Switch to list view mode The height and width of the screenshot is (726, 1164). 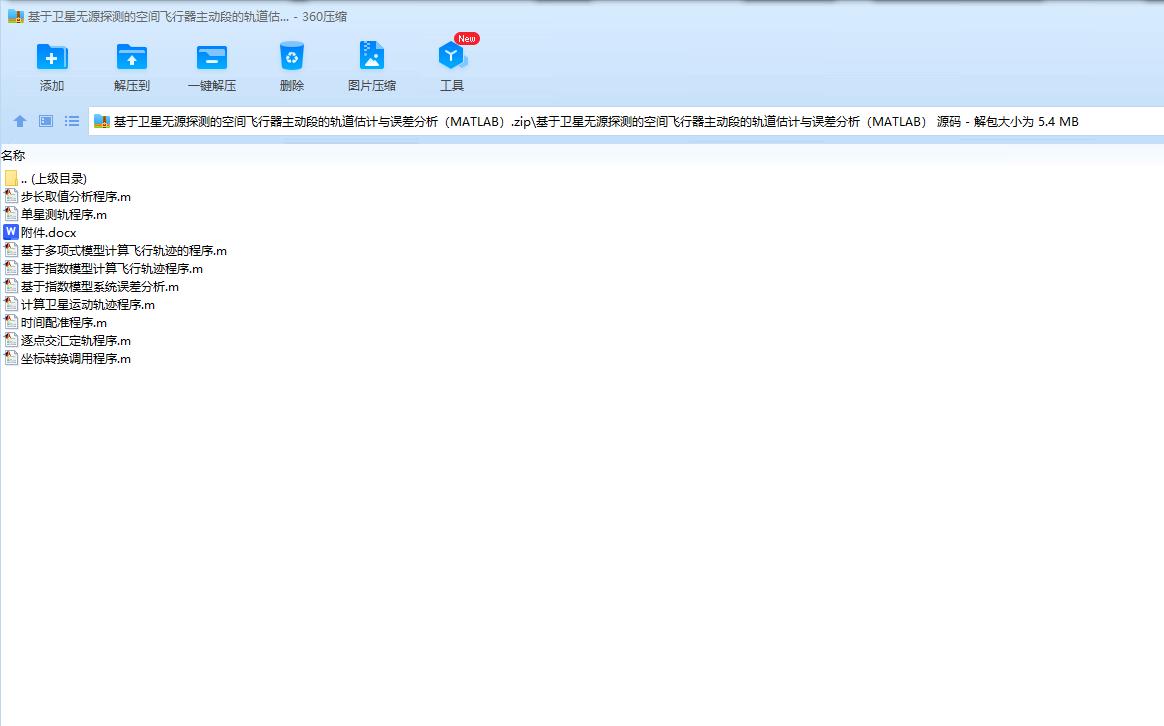72,121
